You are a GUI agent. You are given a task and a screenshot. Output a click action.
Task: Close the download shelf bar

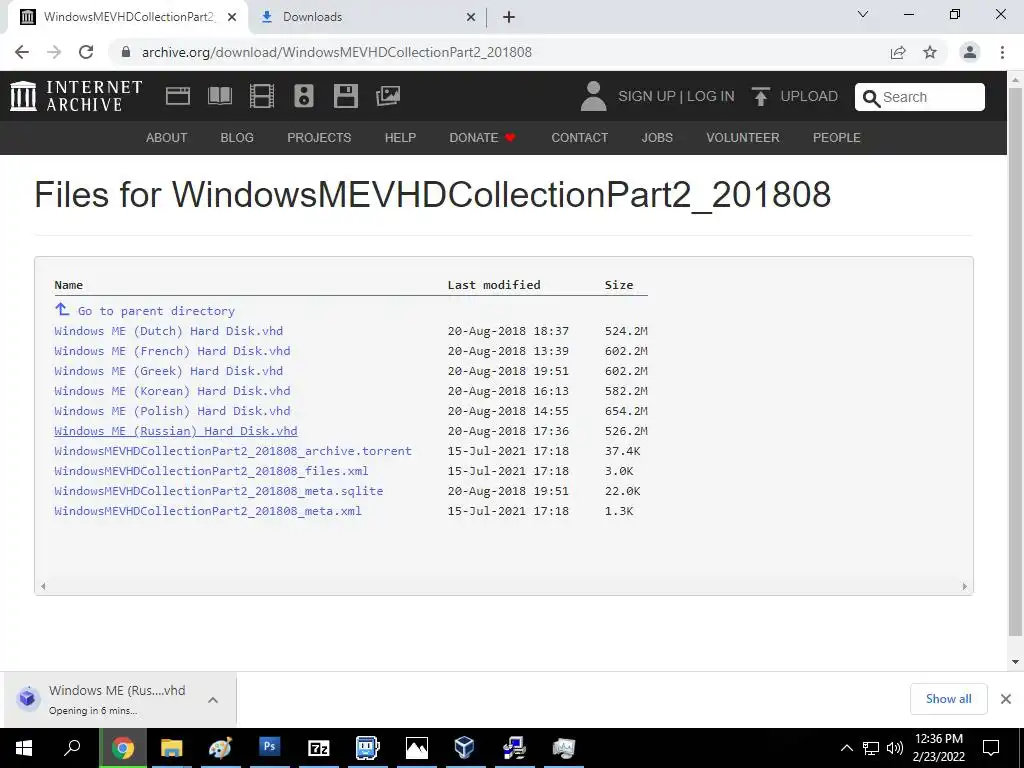pyautogui.click(x=1006, y=699)
